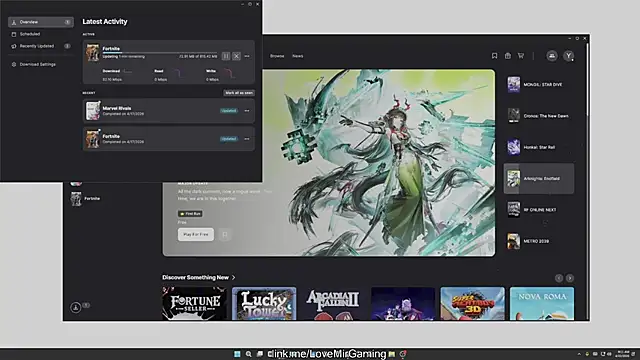Open more options for Marvel Rivals entry
The width and height of the screenshot is (640, 360).
[x=247, y=111]
